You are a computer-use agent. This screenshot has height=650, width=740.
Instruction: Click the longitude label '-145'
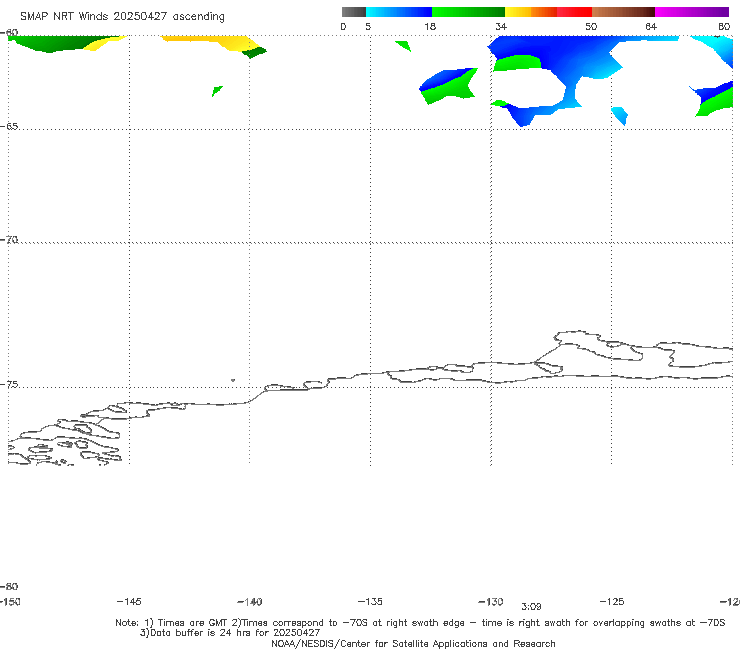pyautogui.click(x=129, y=601)
